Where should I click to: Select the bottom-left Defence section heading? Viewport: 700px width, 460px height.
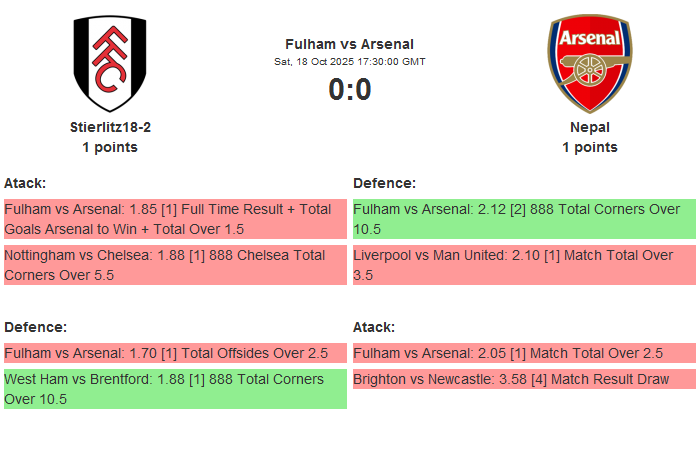pos(35,327)
